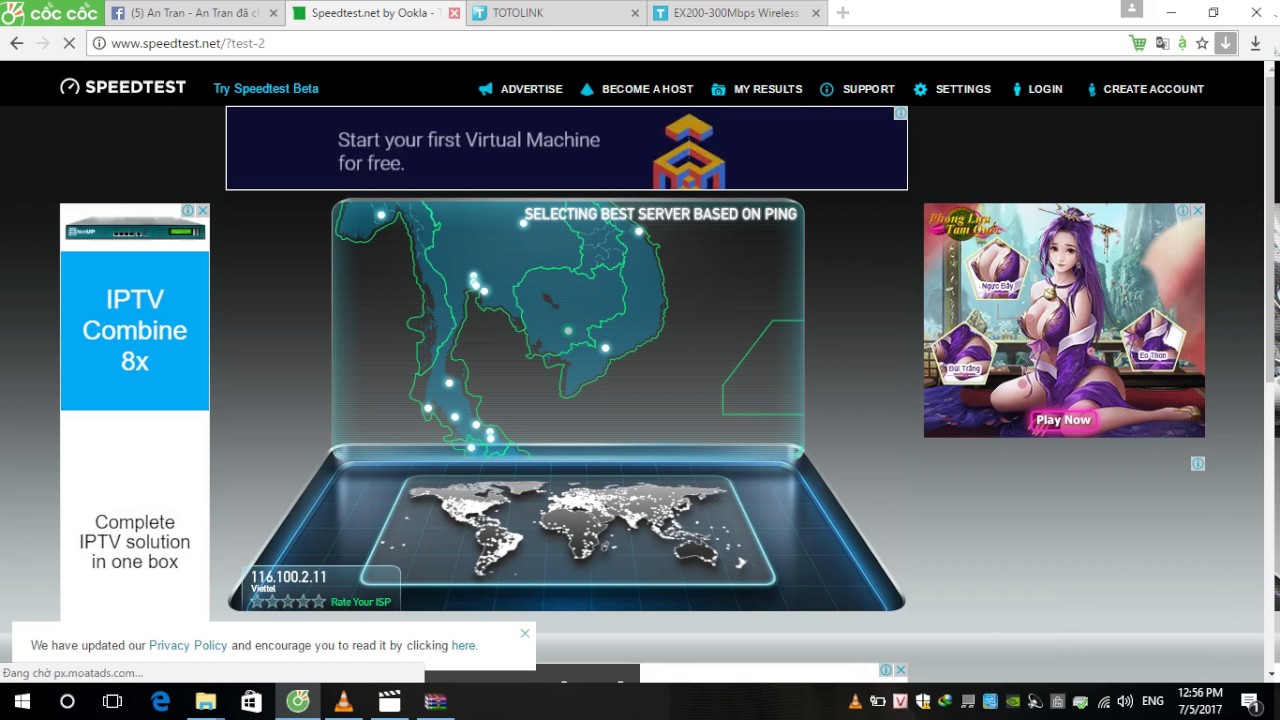Close the game ad with X icon
This screenshot has width=1280, height=720.
coord(1198,210)
